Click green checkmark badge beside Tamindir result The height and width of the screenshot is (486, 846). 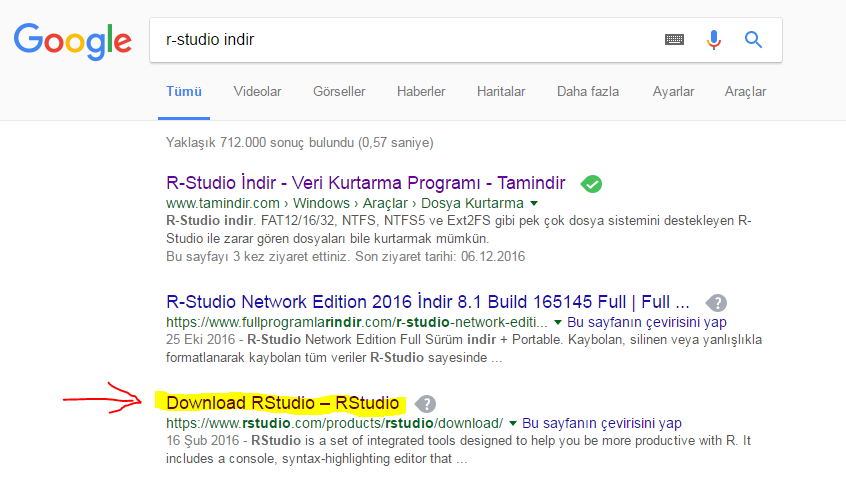click(x=591, y=184)
